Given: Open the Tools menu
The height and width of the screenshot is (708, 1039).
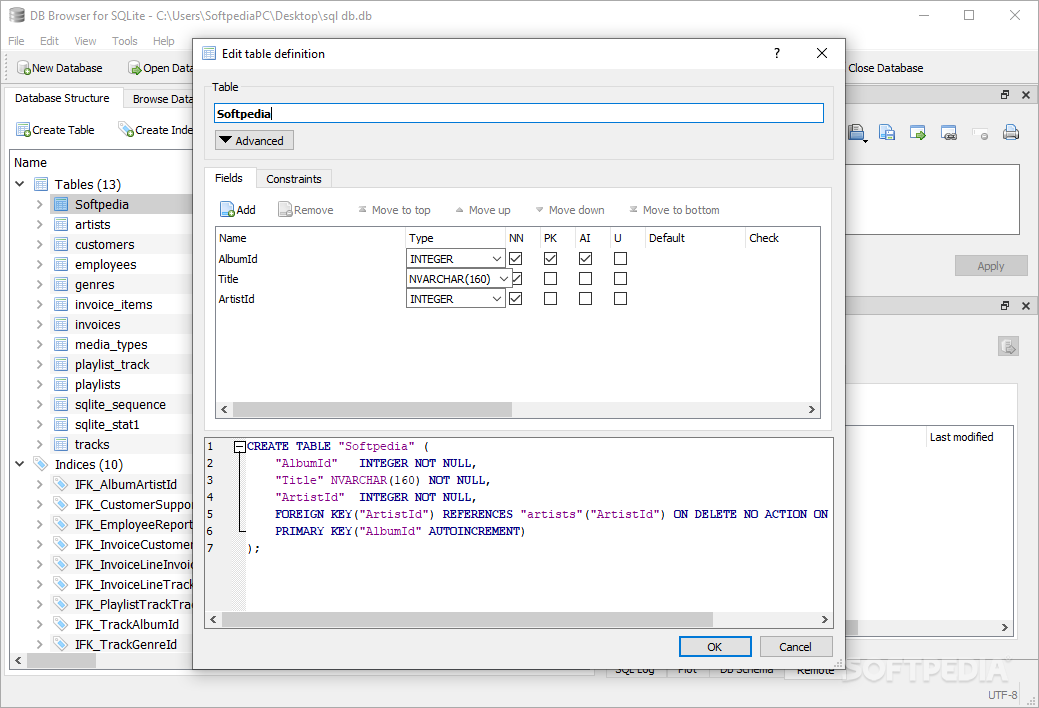Looking at the screenshot, I should click(x=125, y=41).
